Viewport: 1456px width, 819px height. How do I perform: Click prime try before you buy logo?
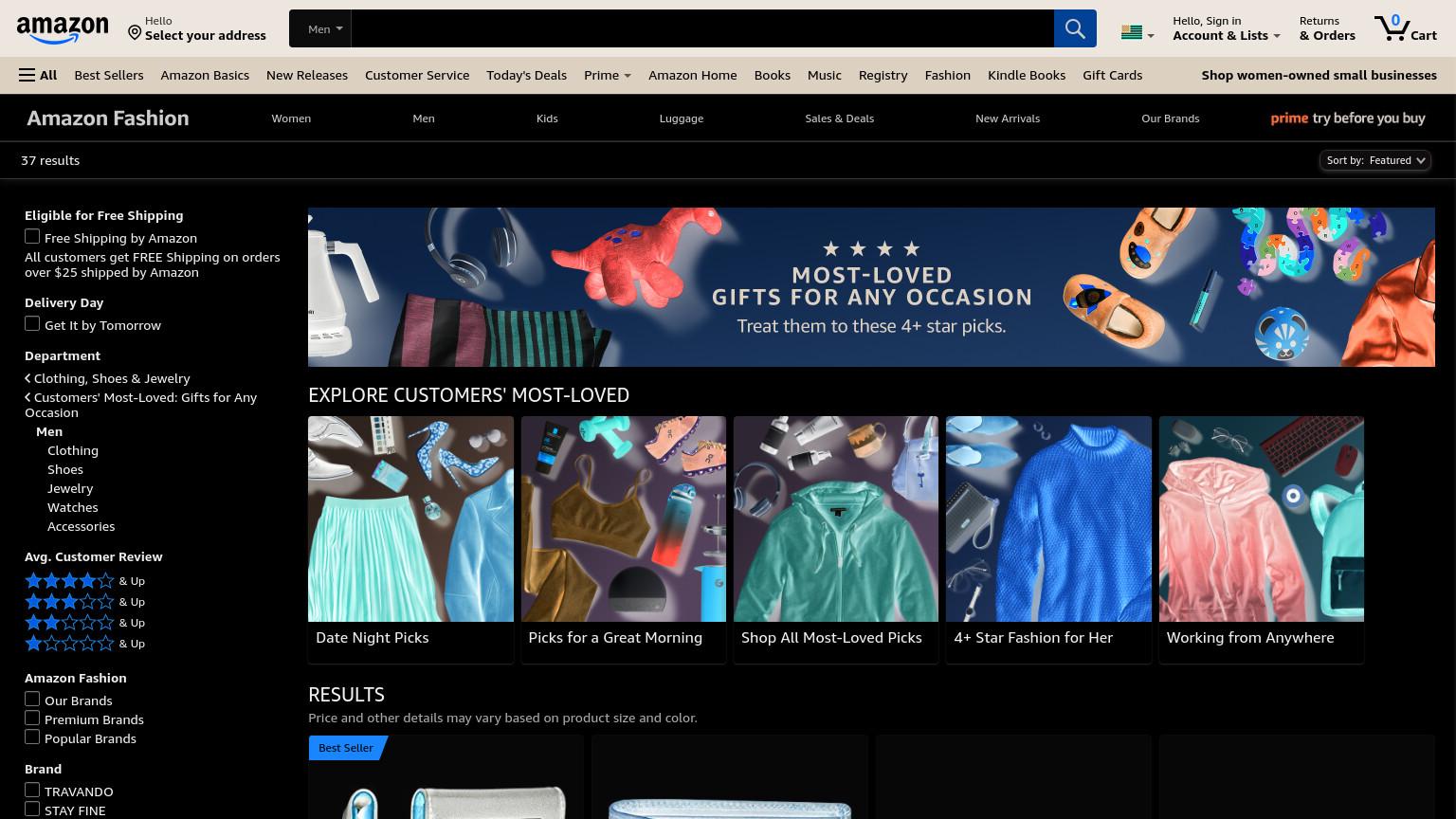(1347, 118)
